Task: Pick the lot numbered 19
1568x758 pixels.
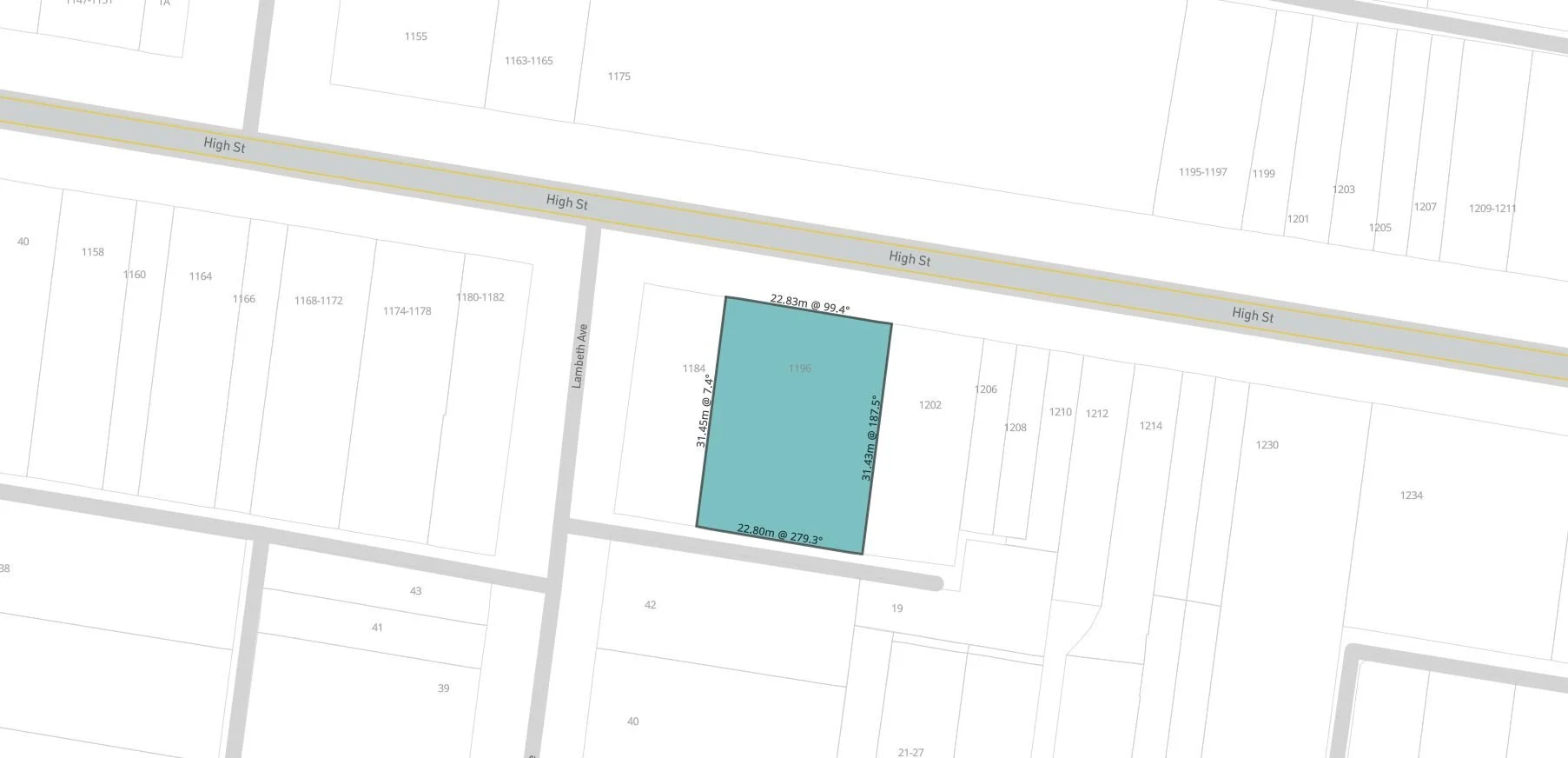Action: [x=897, y=608]
